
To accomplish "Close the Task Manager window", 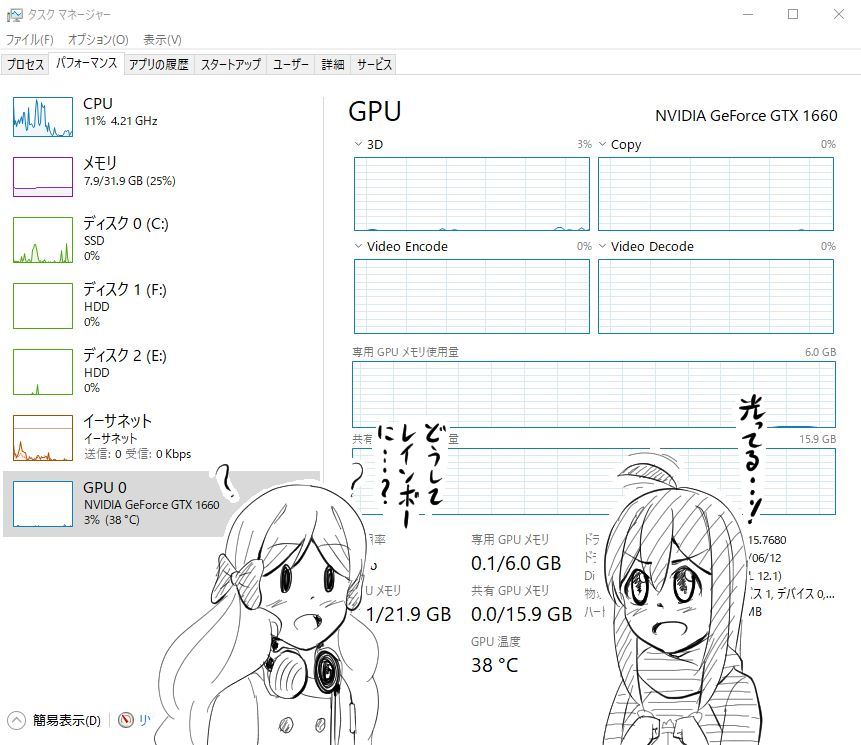I will pos(838,14).
